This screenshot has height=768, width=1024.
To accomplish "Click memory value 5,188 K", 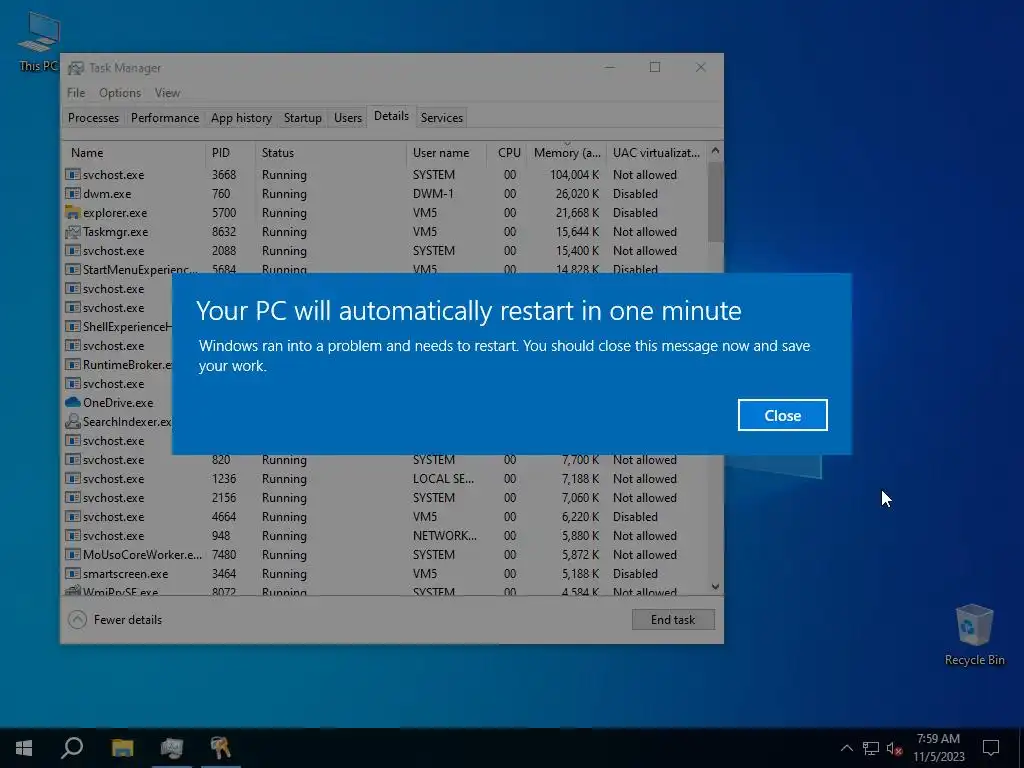I will click(x=580, y=573).
